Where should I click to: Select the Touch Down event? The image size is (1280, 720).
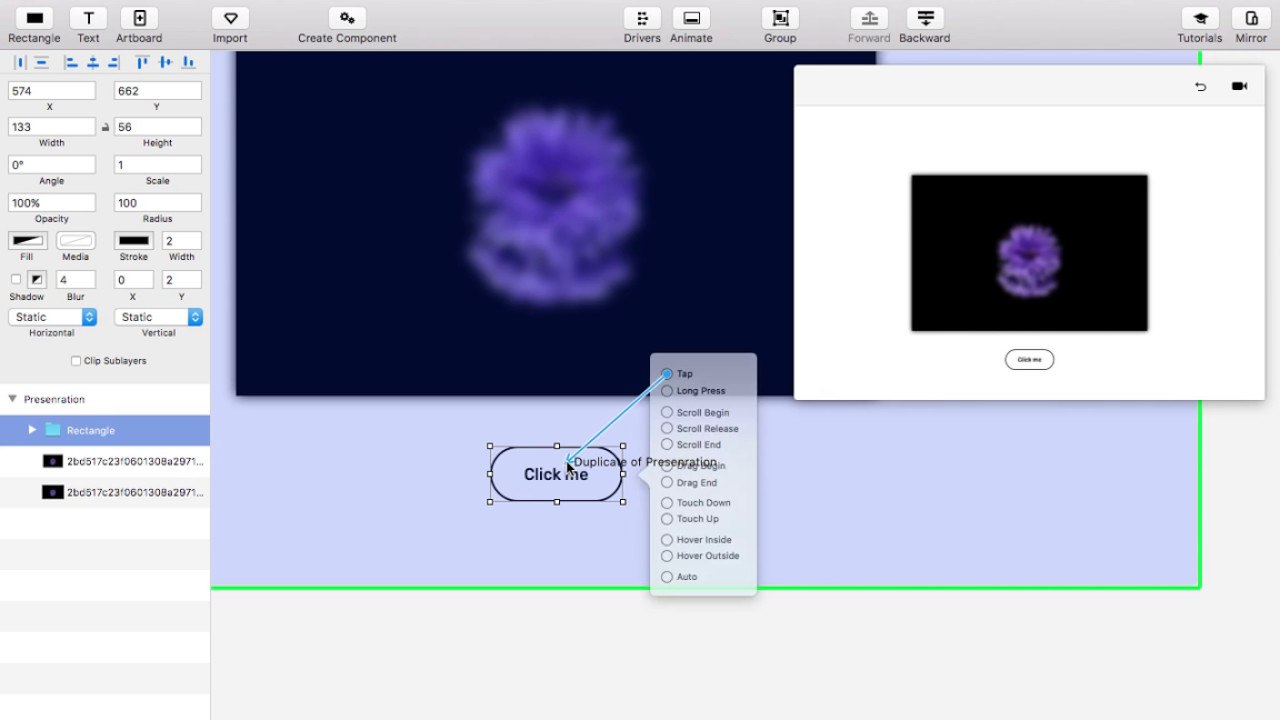click(667, 503)
